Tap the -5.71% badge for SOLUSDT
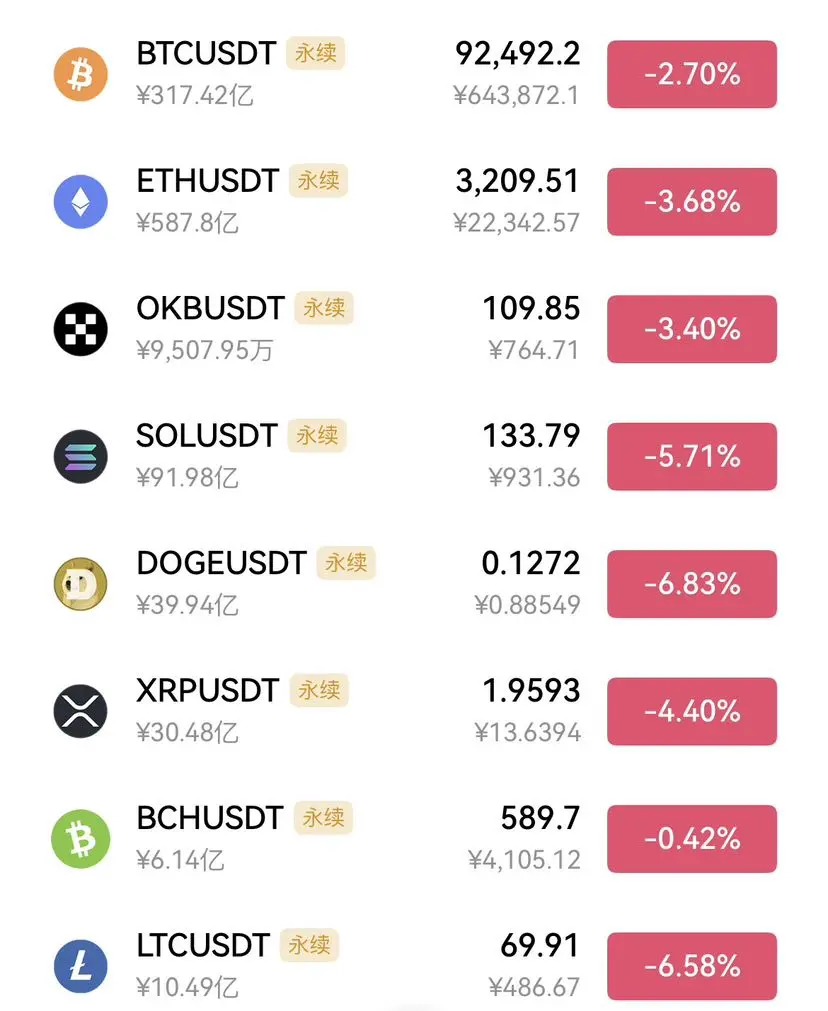828x1011 pixels. coord(692,456)
